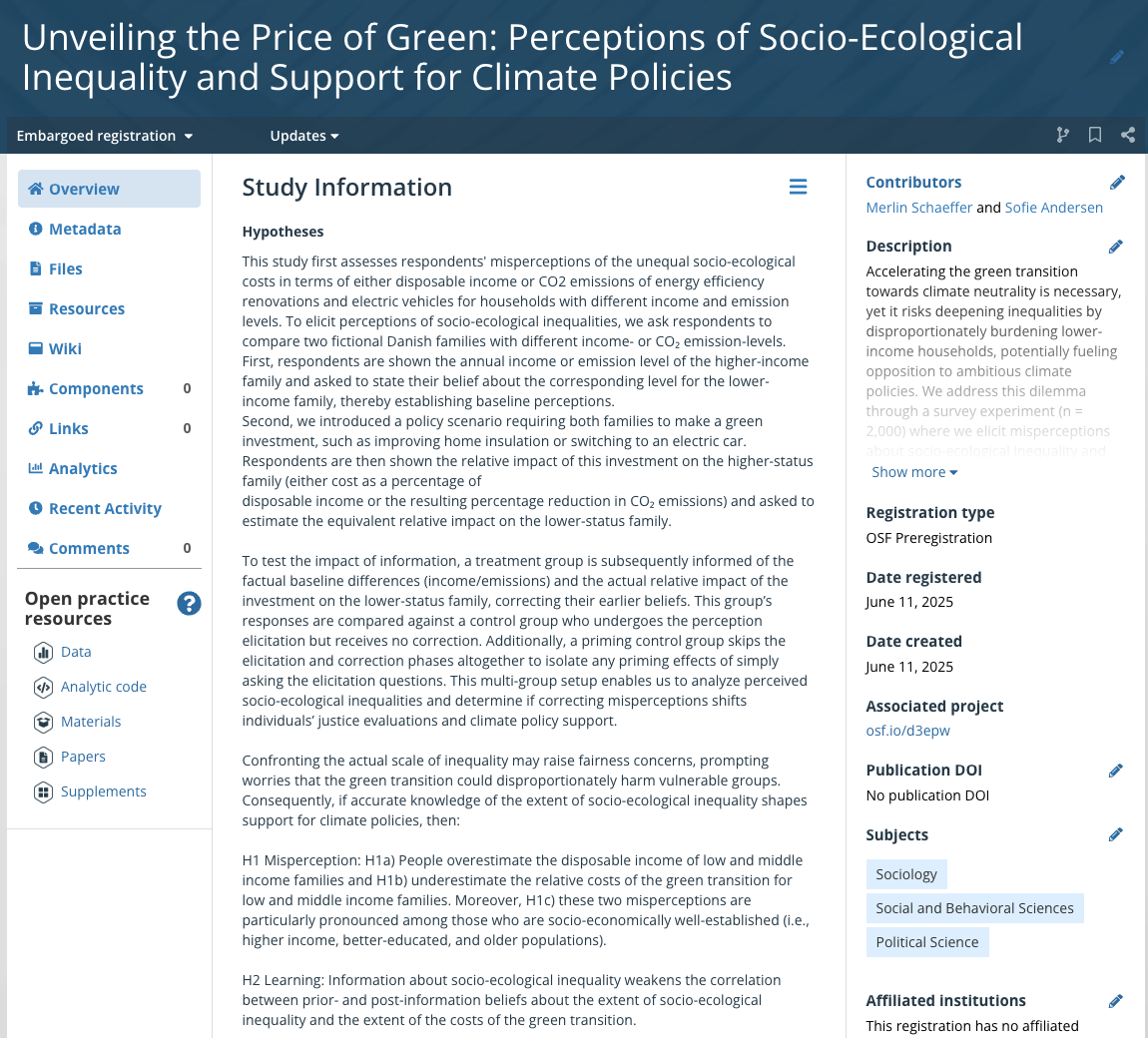1148x1038 pixels.
Task: Open the Files section in the sidebar
Action: [66, 268]
